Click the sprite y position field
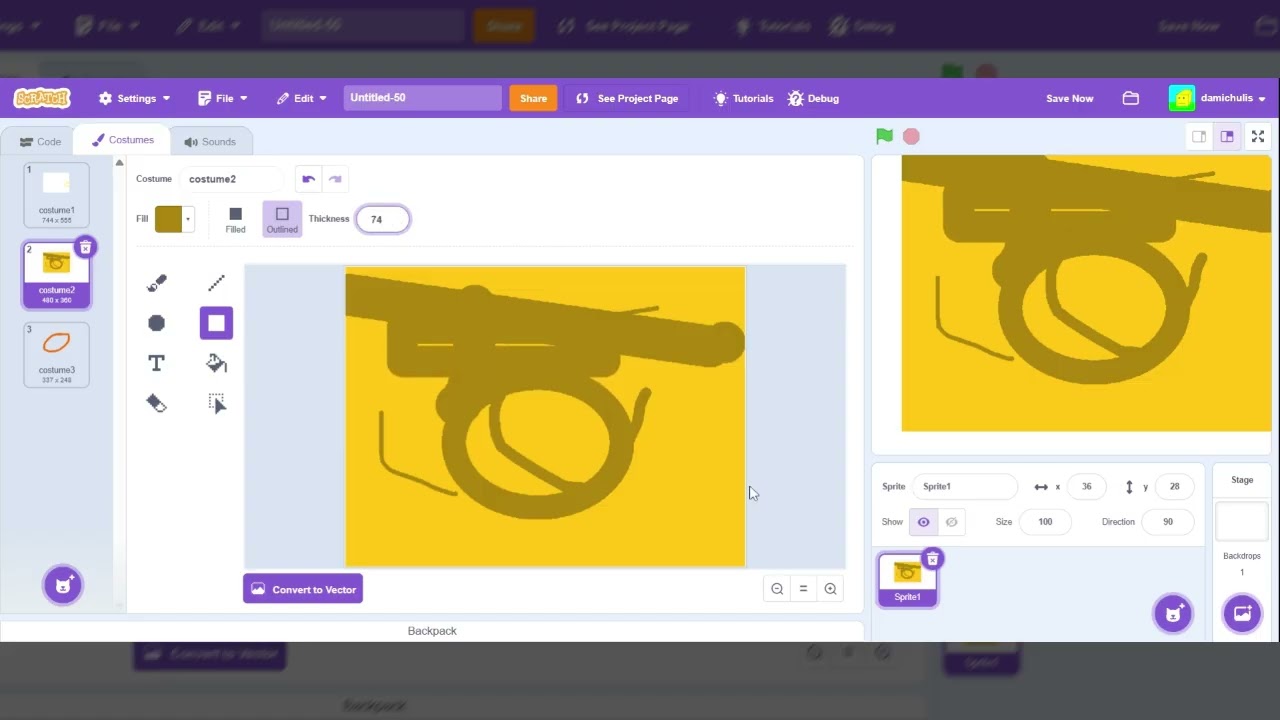Image resolution: width=1280 pixels, height=720 pixels. coord(1174,486)
